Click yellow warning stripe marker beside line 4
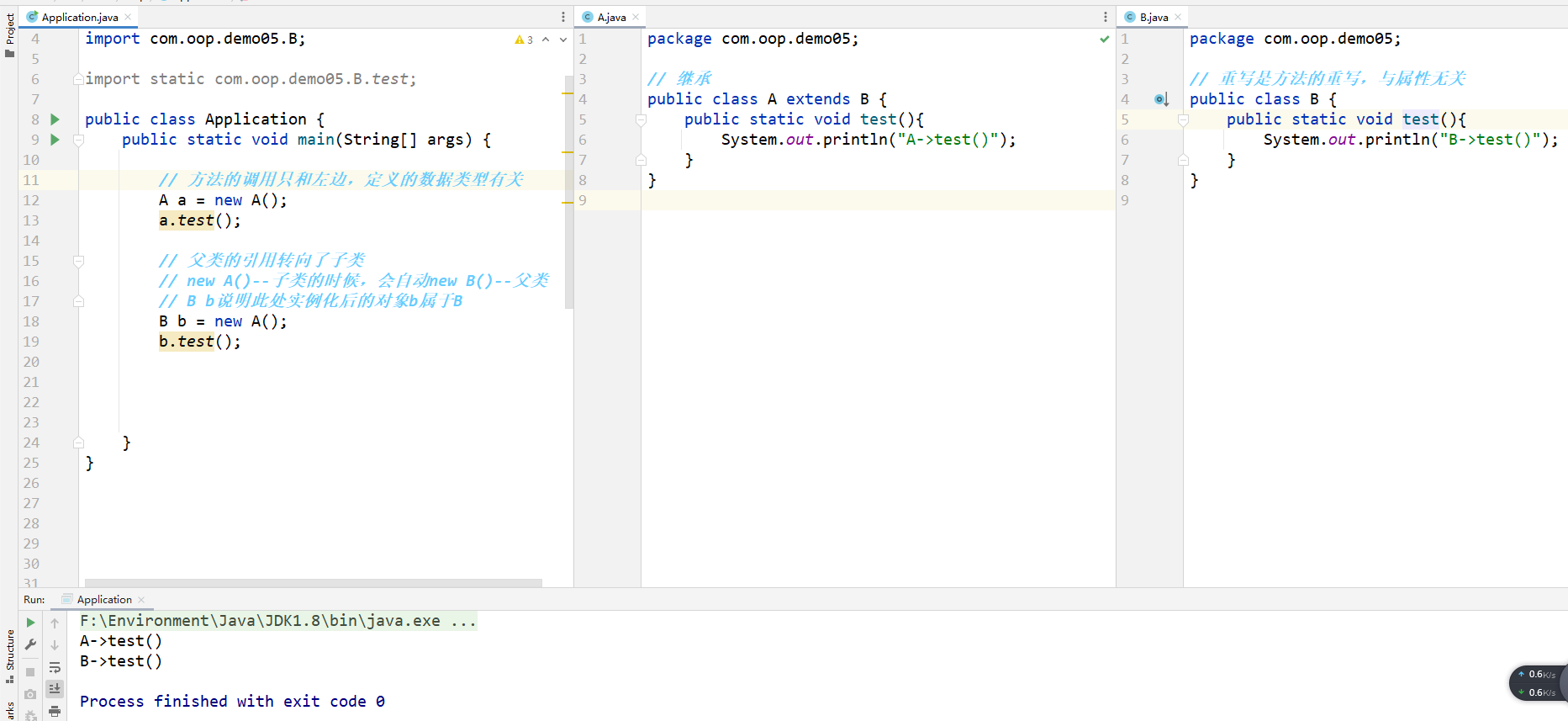The width and height of the screenshot is (1568, 721). tap(568, 93)
